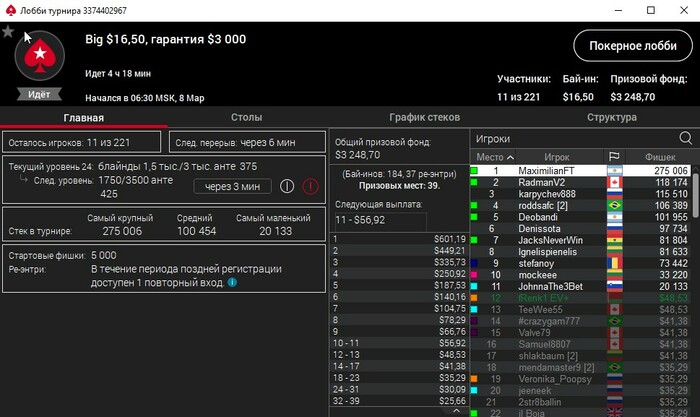
Task: Collapse the payouts list with chevron
Action: [456, 411]
